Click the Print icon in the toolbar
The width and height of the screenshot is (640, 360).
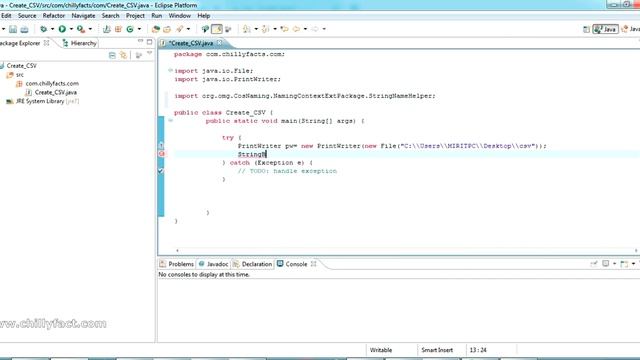(x=24, y=29)
